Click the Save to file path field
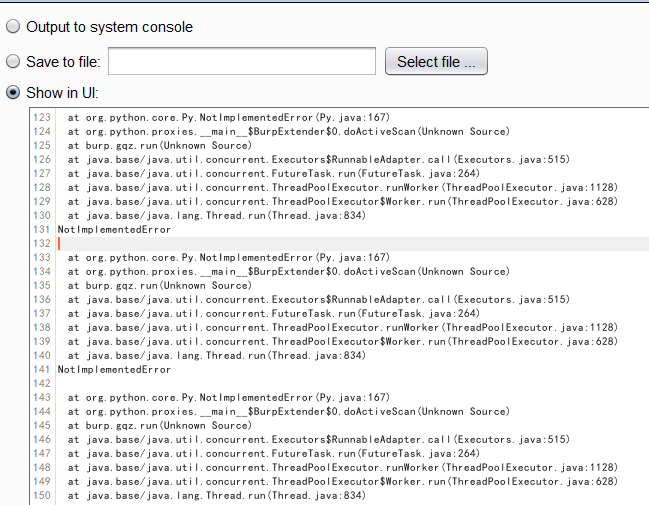This screenshot has height=505, width=649. [x=242, y=61]
